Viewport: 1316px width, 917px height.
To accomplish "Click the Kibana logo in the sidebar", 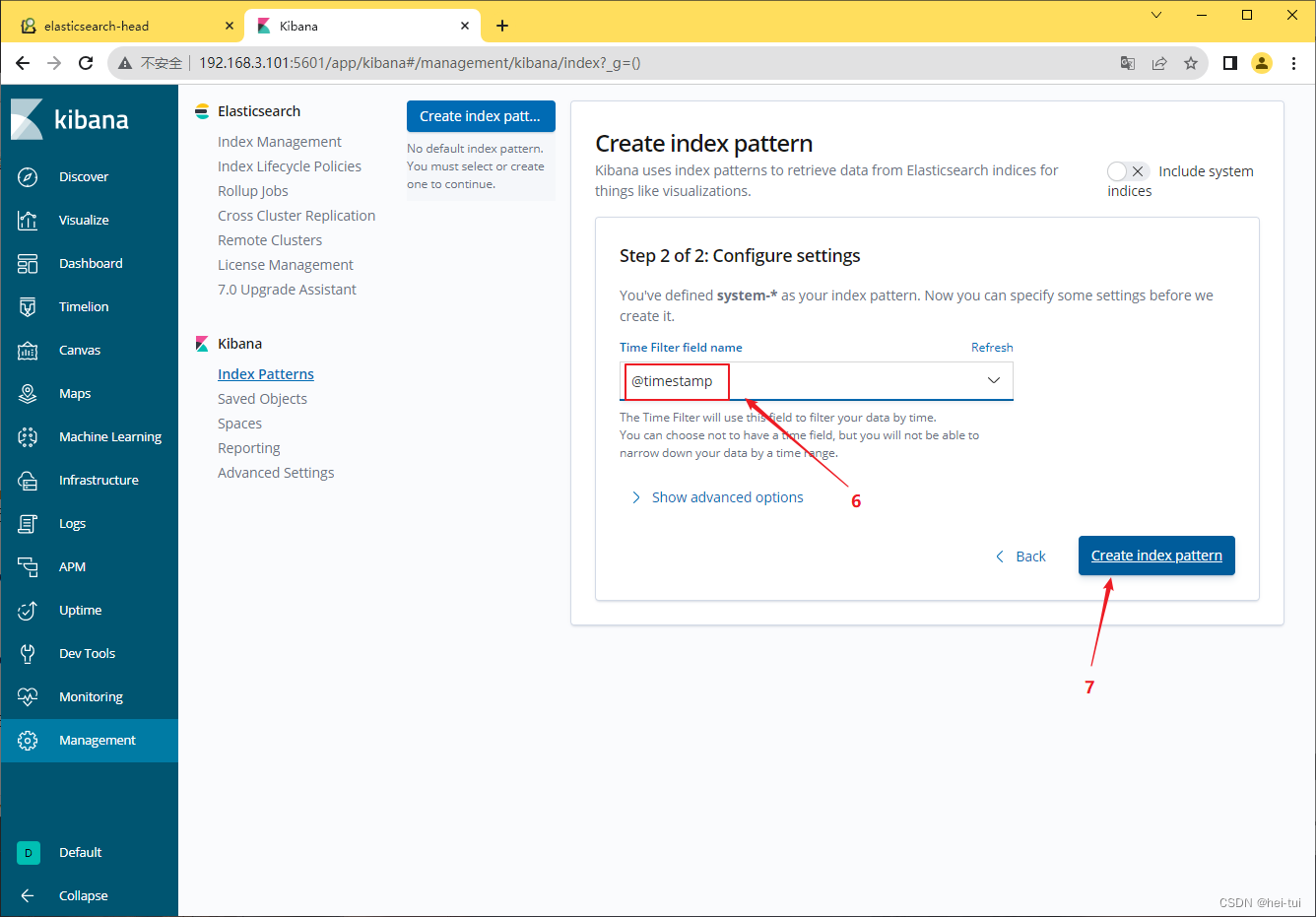I will 70,119.
